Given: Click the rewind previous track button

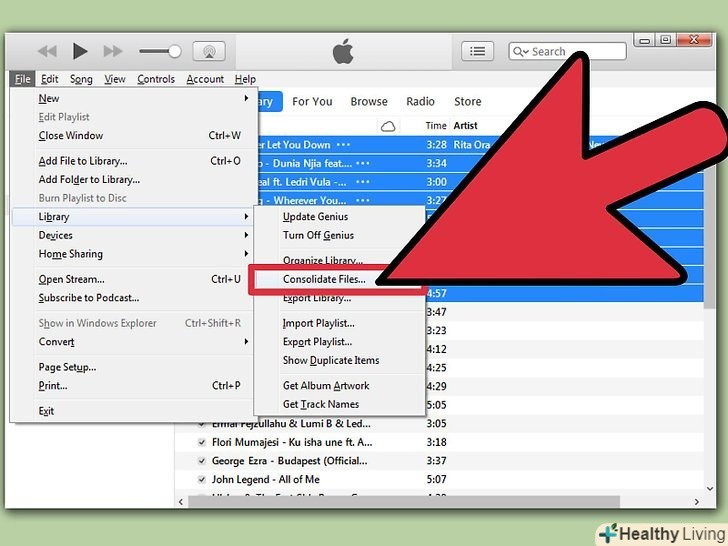Looking at the screenshot, I should (47, 51).
